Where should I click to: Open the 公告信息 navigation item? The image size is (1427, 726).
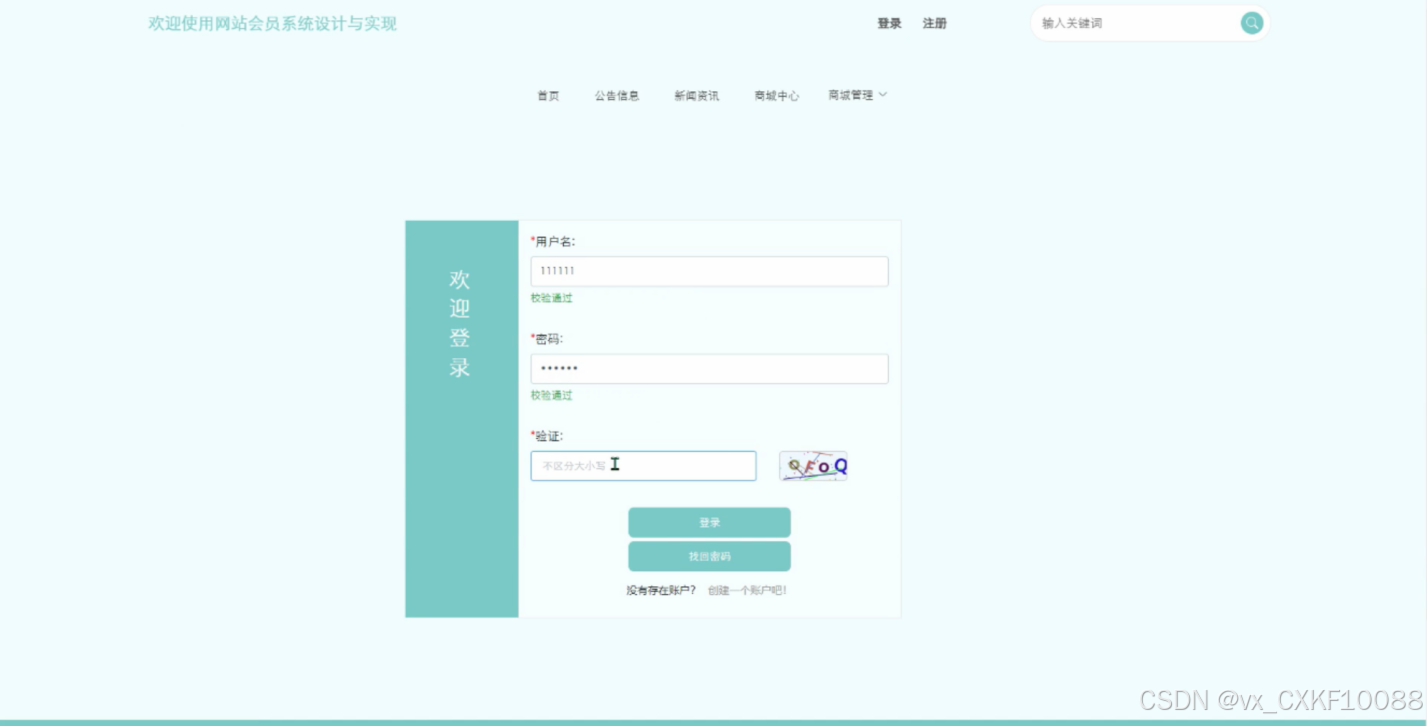coord(617,96)
